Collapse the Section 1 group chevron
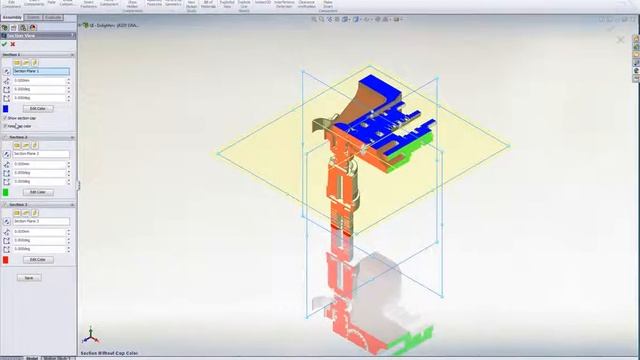The image size is (640, 360). 72,55
